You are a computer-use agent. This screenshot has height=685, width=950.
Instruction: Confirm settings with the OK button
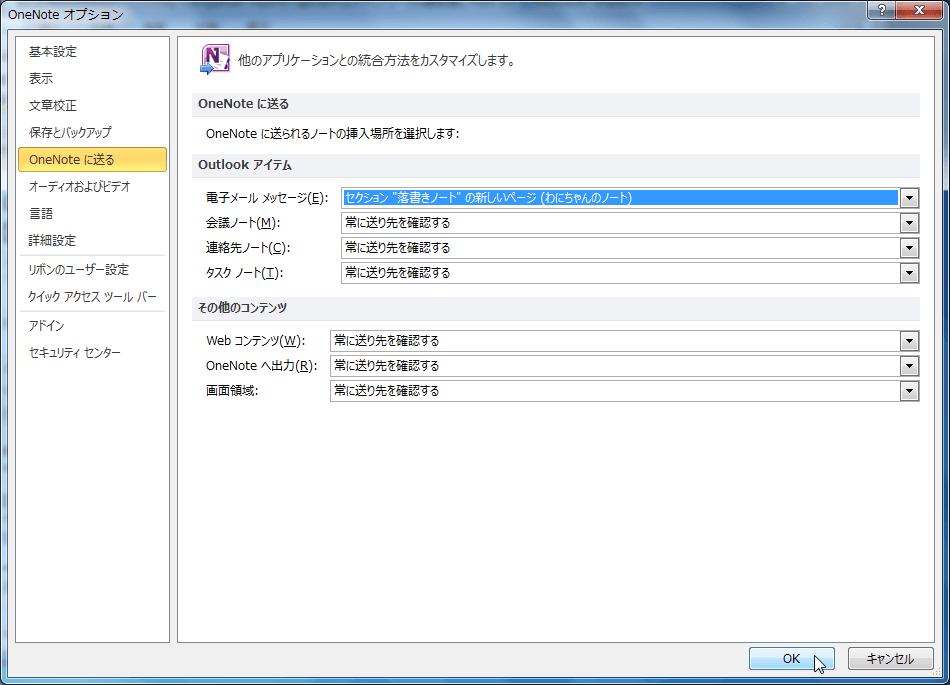791,658
